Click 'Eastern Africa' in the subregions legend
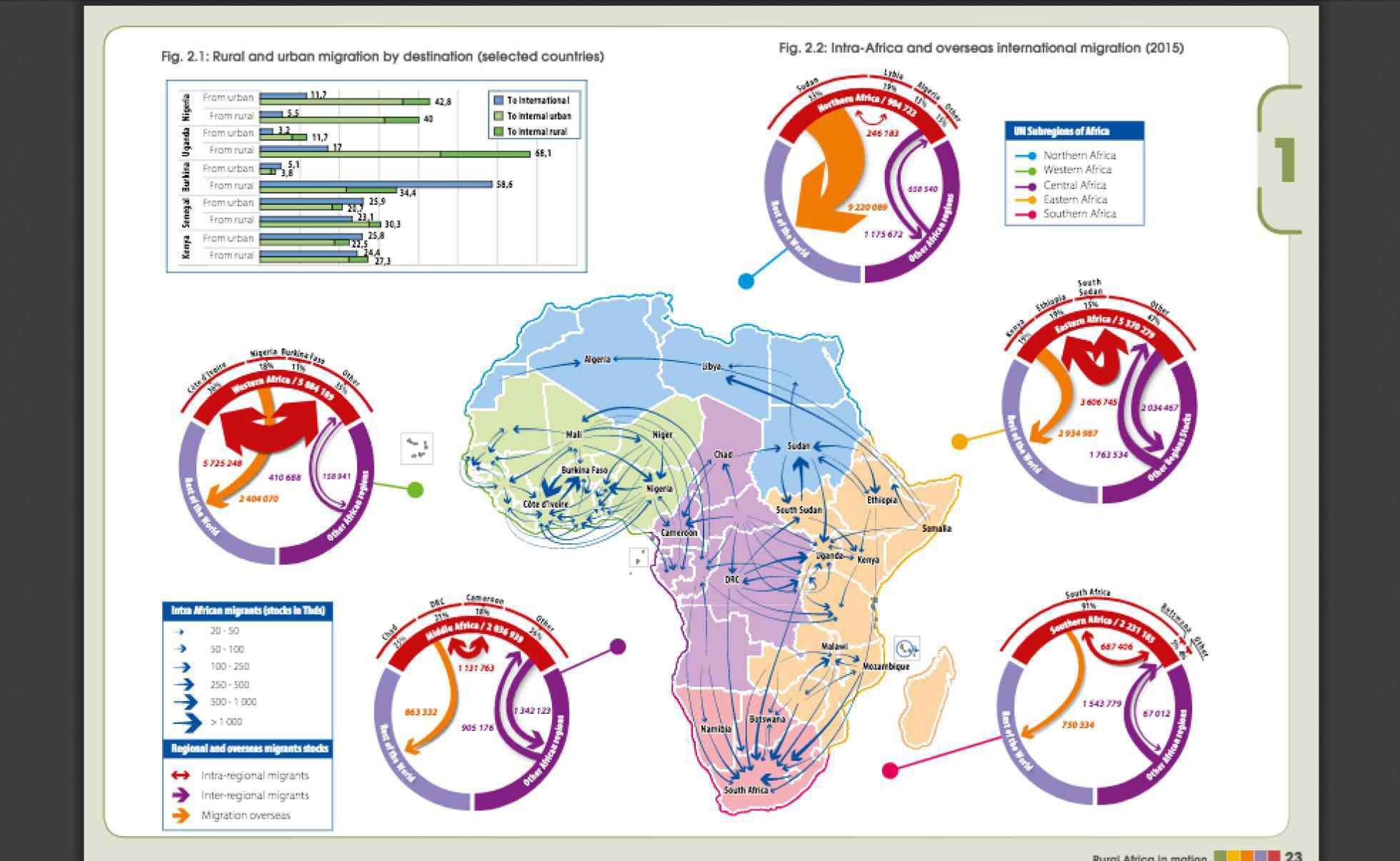Image resolution: width=1400 pixels, height=861 pixels. (1075, 199)
